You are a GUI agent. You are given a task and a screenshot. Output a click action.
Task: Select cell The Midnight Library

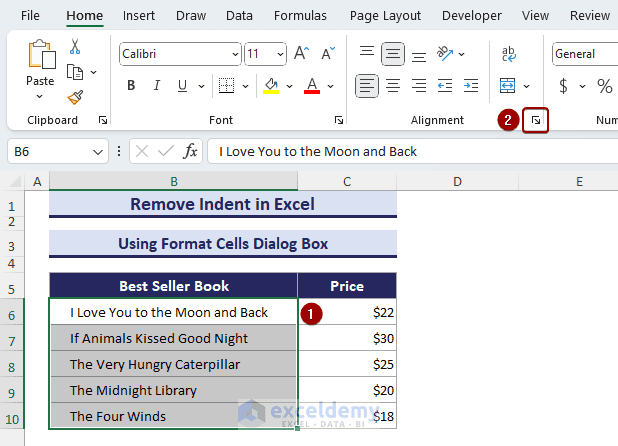pyautogui.click(x=173, y=390)
